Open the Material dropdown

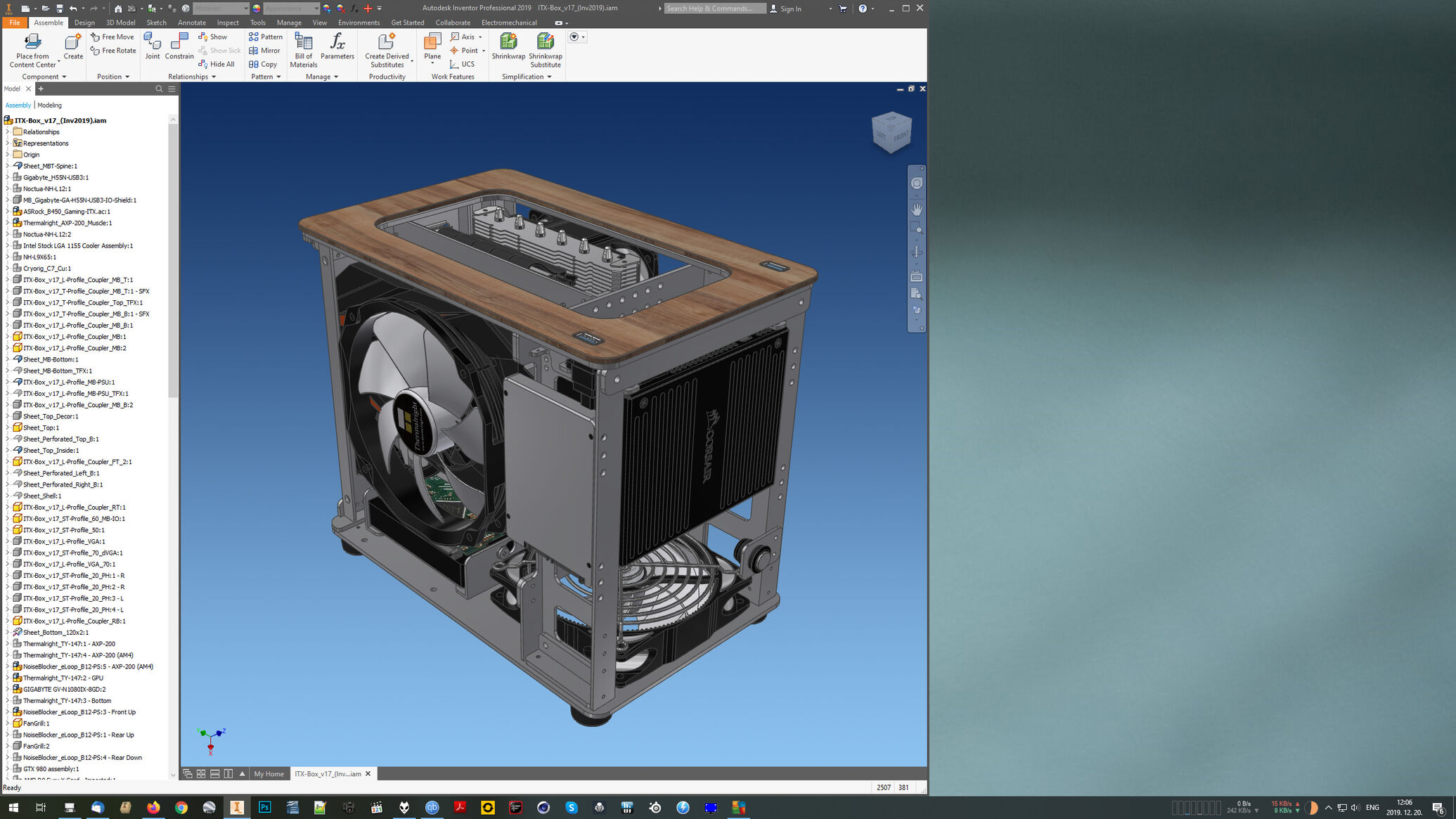[245, 8]
